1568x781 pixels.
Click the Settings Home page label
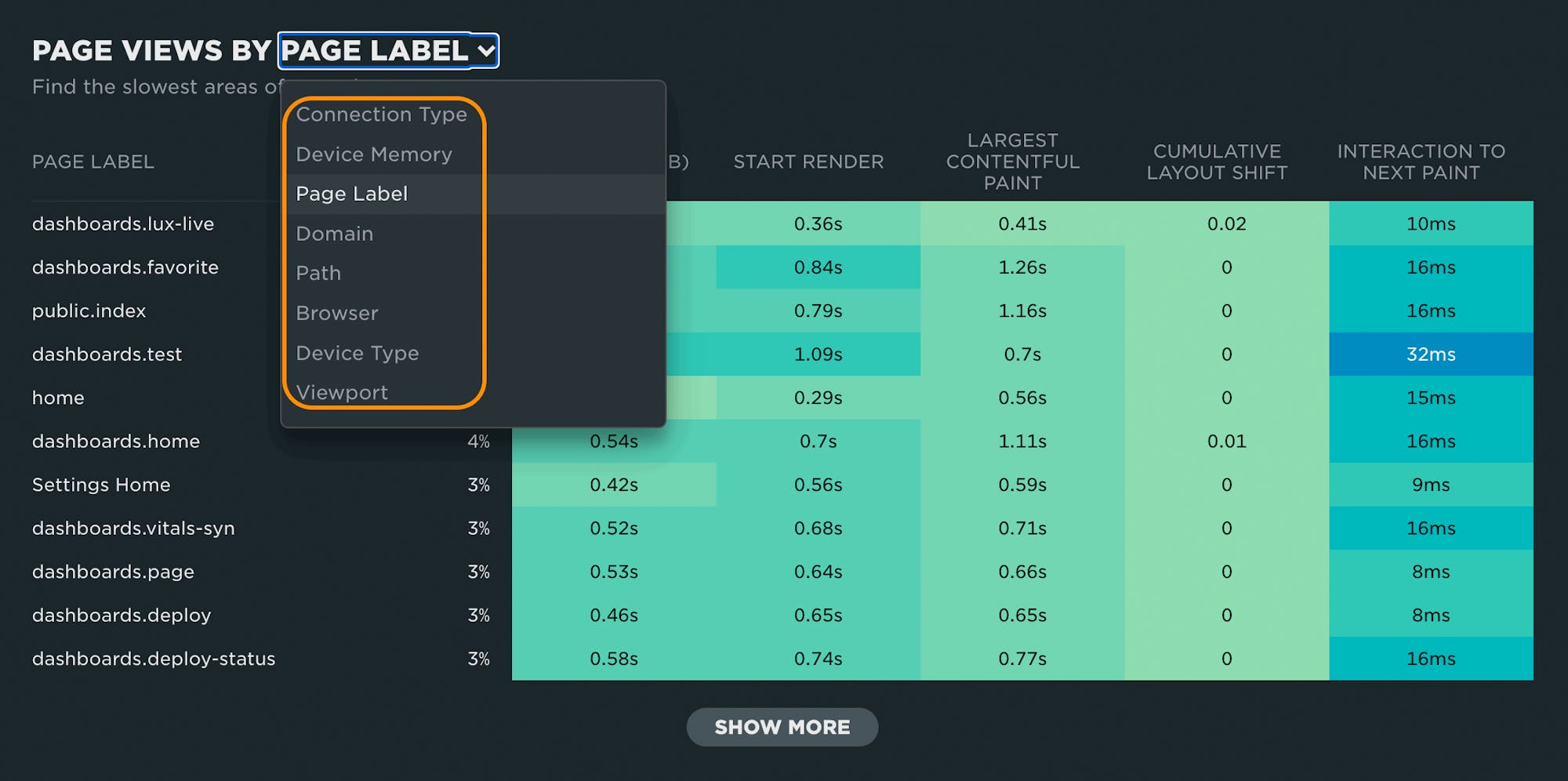point(101,485)
